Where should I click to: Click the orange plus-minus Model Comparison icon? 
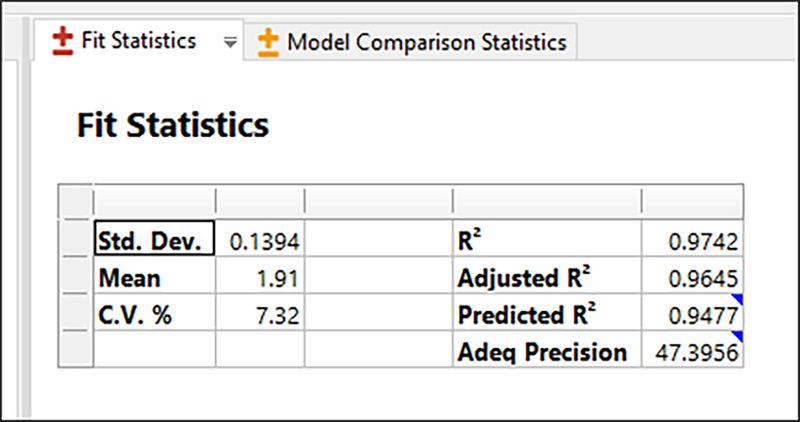click(x=268, y=42)
